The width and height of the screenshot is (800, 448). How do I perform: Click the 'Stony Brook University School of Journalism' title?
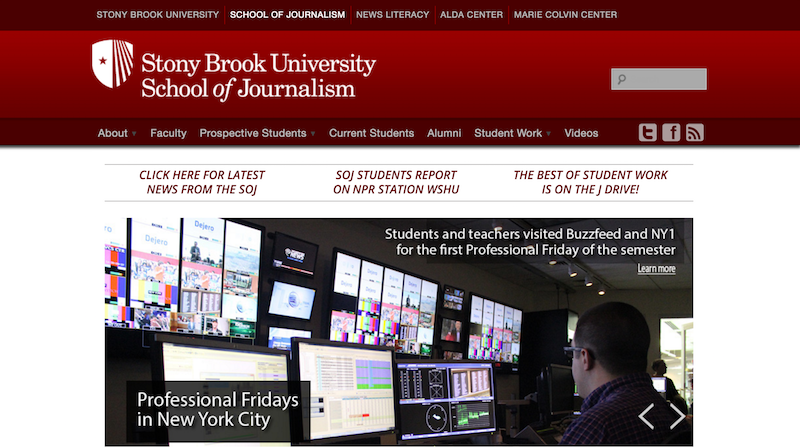(258, 76)
